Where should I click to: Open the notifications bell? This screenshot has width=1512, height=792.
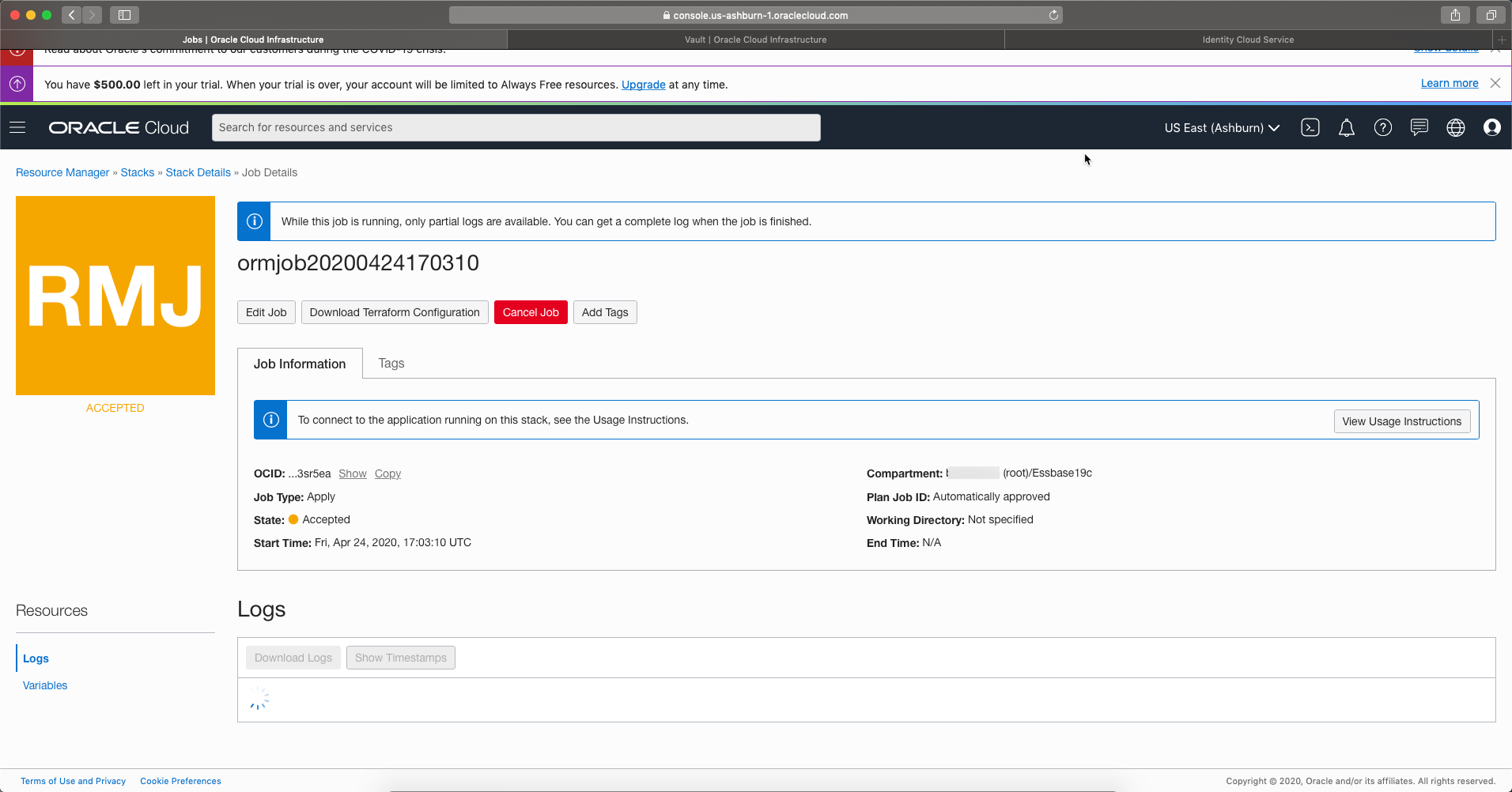pos(1346,127)
